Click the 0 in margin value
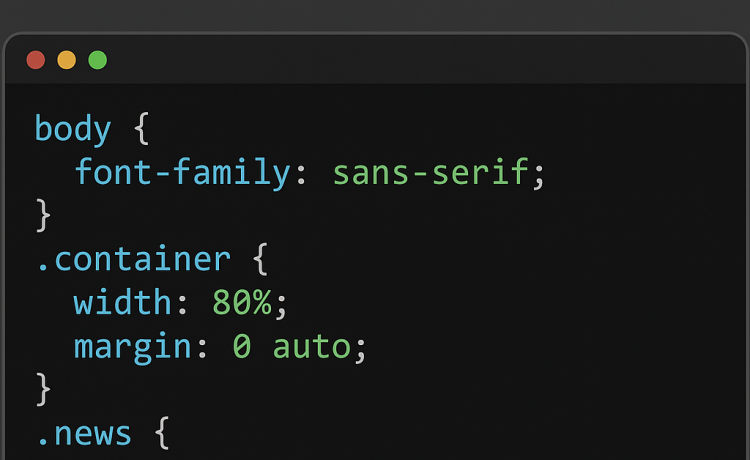750x460 pixels. coord(242,346)
